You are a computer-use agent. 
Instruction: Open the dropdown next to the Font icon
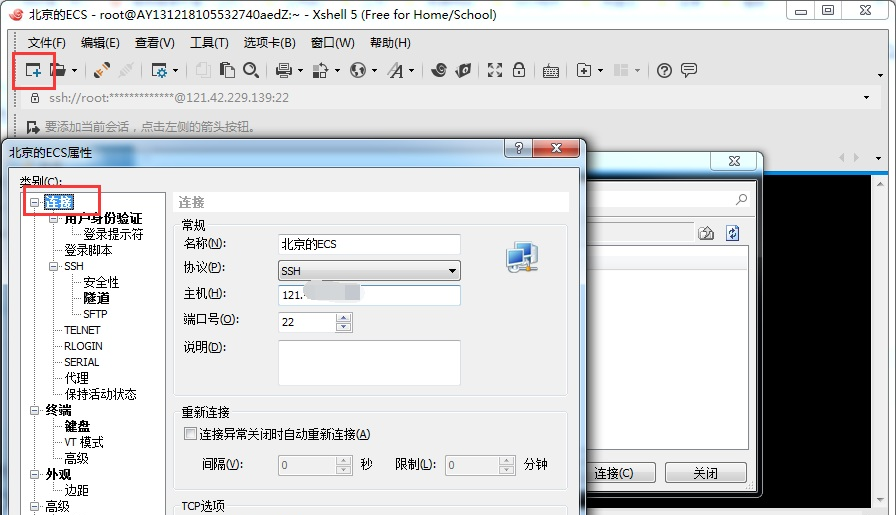coord(411,71)
